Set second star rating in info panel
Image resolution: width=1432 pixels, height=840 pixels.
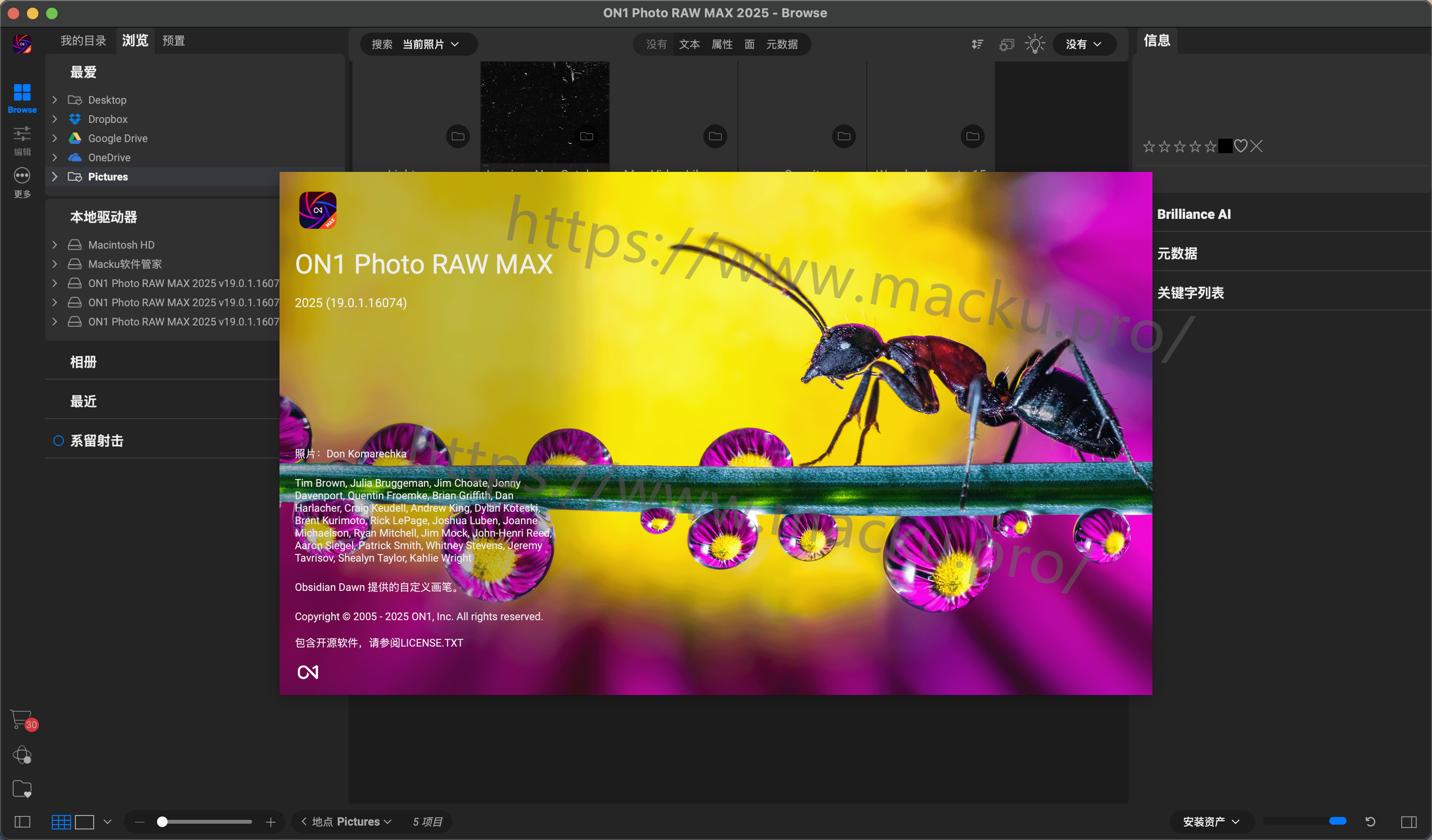coord(1165,146)
